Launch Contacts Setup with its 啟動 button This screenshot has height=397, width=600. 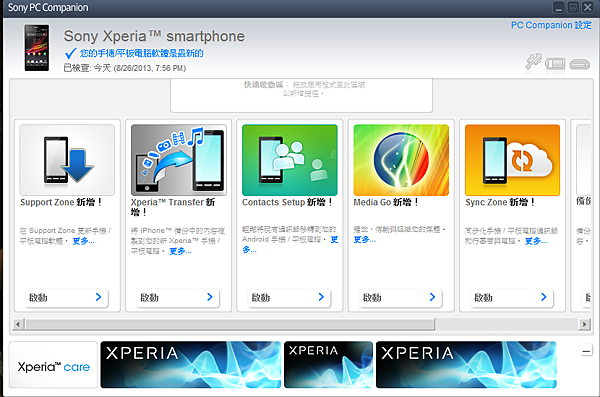289,297
